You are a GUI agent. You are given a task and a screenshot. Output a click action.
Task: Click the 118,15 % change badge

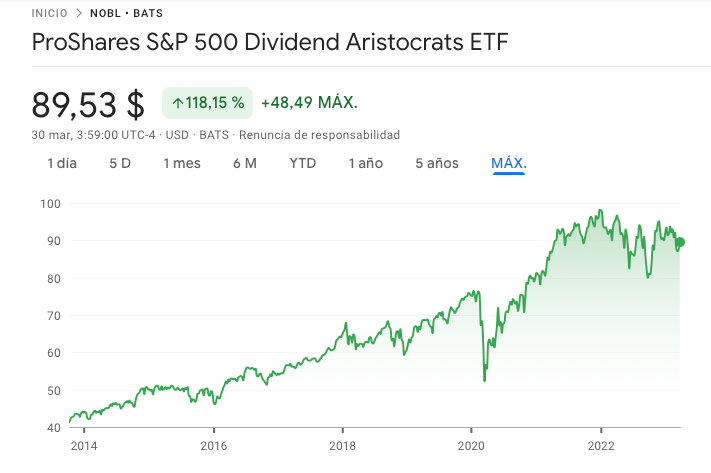(207, 103)
